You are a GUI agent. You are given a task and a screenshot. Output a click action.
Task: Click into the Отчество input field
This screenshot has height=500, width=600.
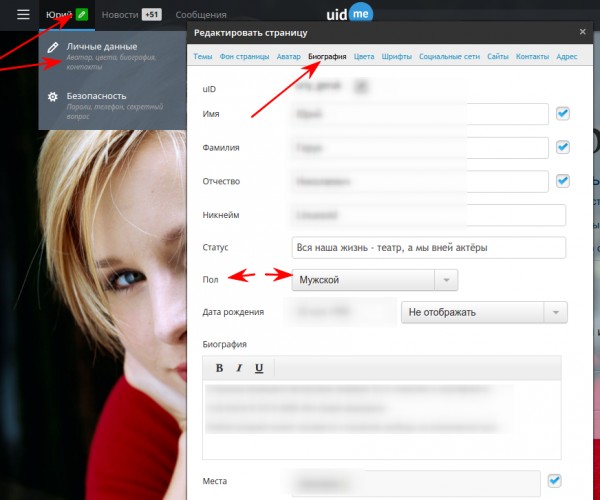point(420,181)
